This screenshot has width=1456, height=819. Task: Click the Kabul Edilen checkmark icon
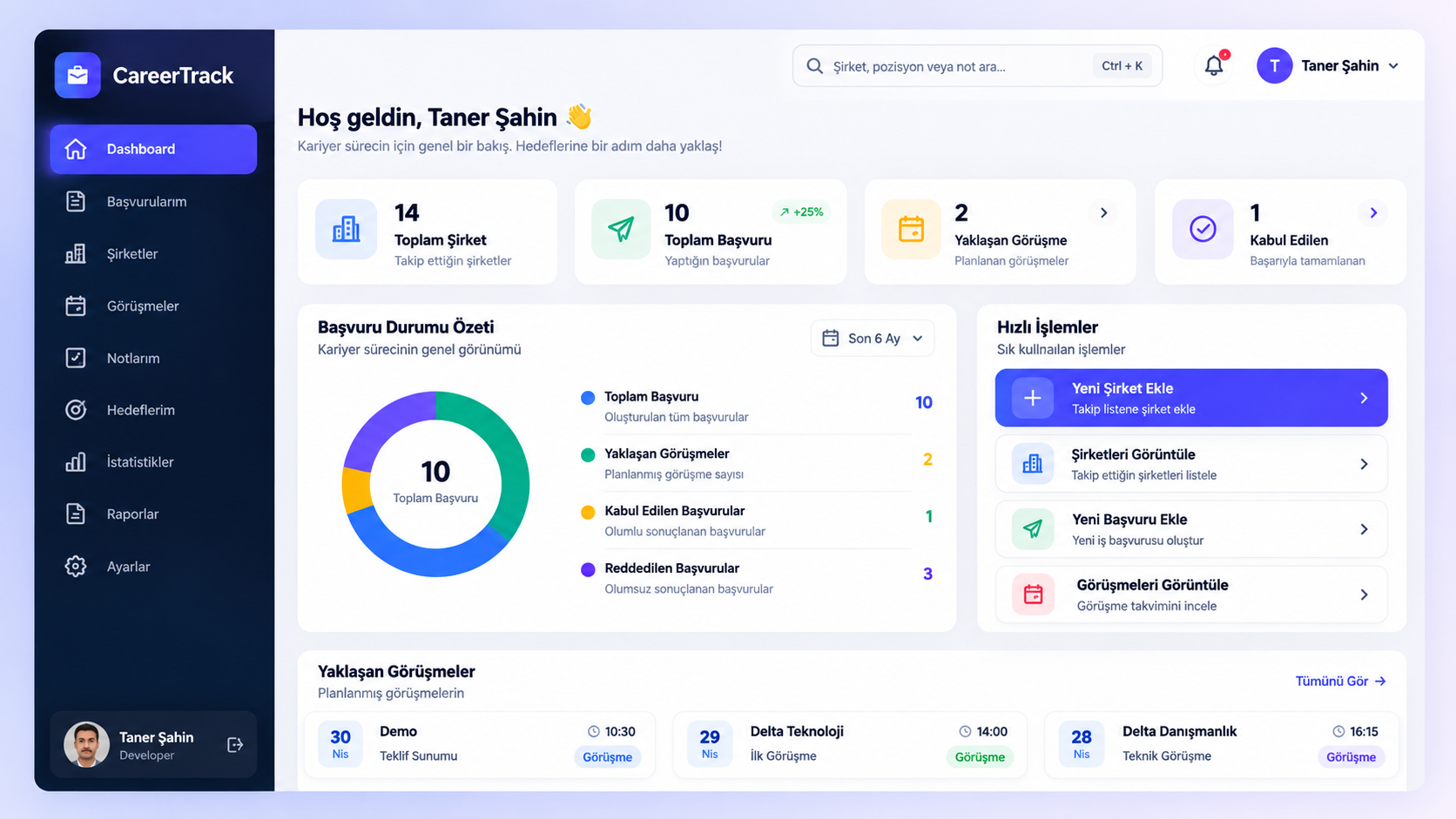tap(1203, 229)
